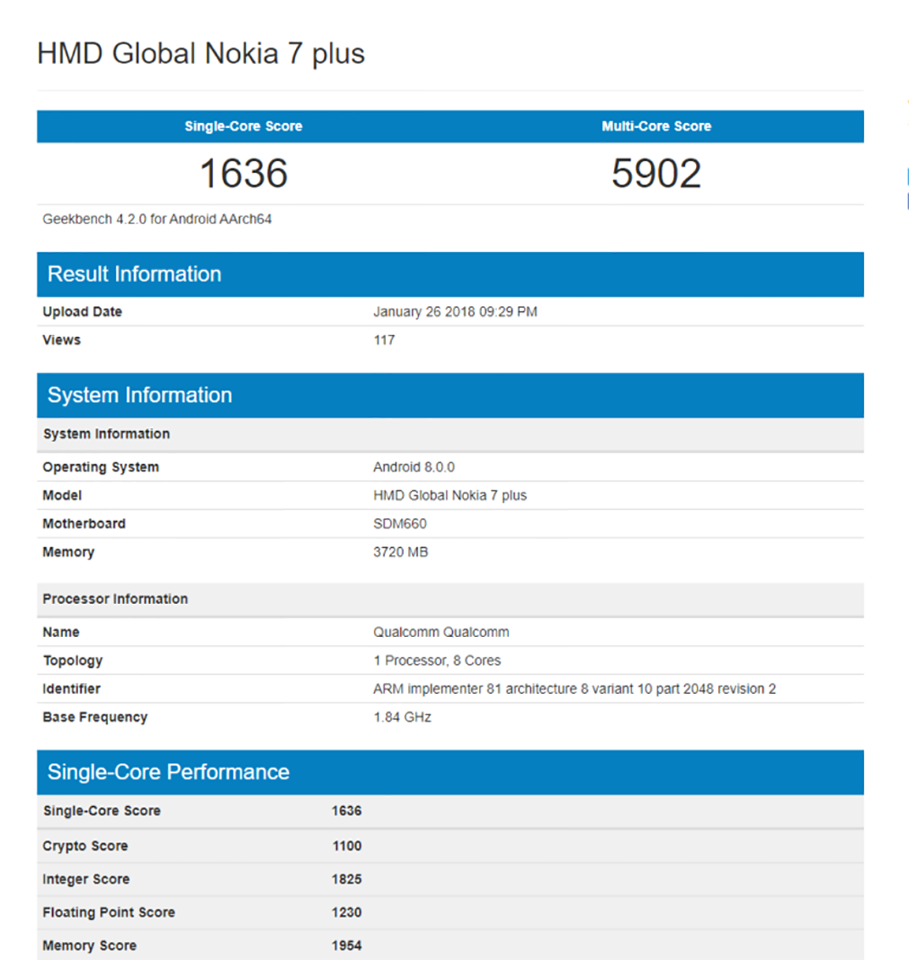The image size is (909, 960).
Task: Click the Motherboard label
Action: (x=84, y=523)
